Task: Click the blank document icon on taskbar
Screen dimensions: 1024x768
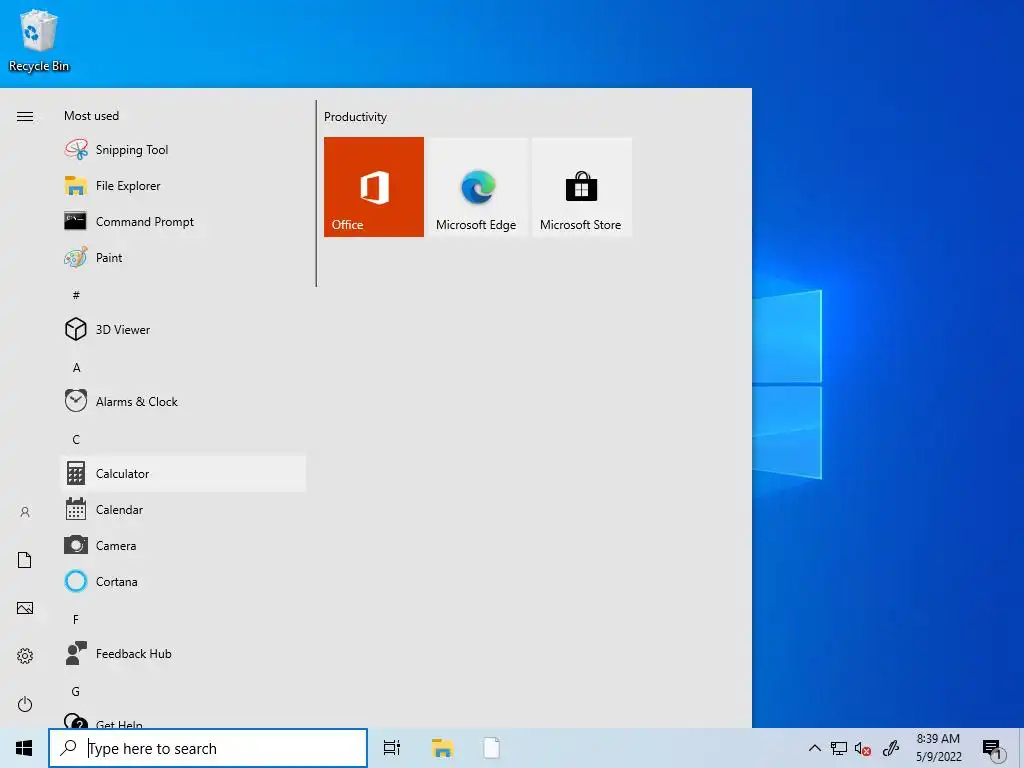Action: click(x=492, y=748)
